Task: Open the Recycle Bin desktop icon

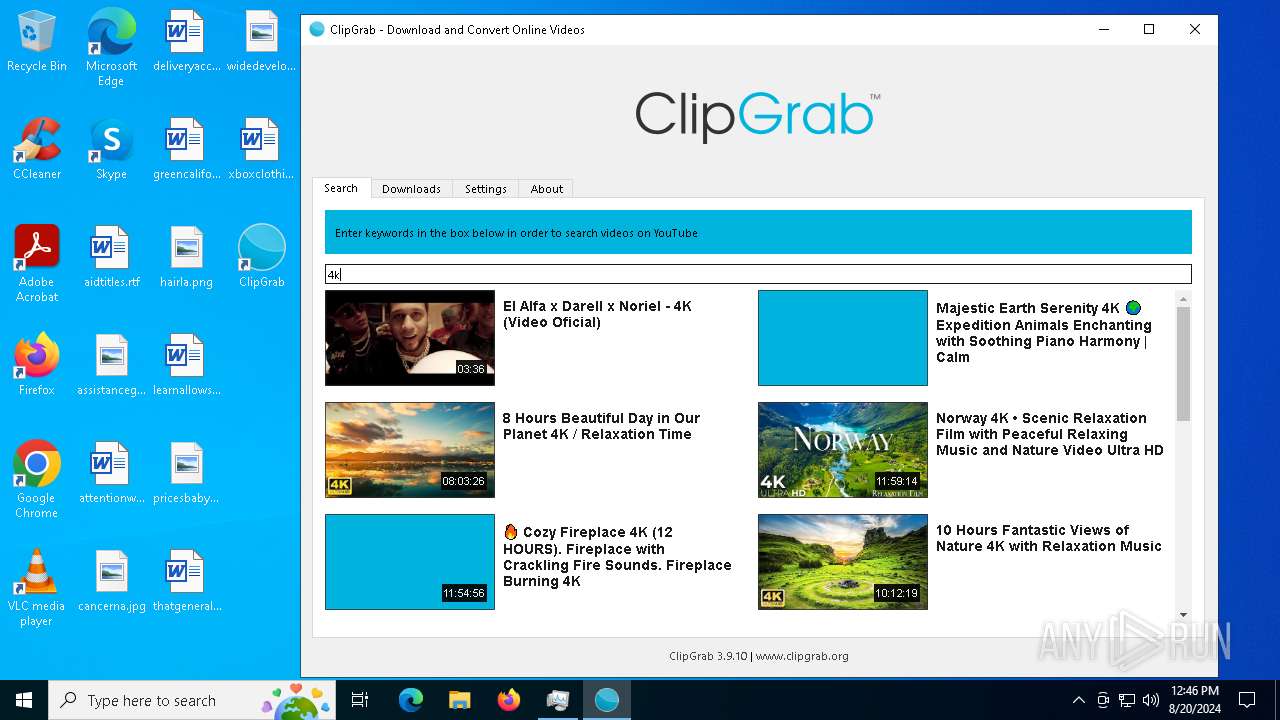Action: (x=37, y=41)
